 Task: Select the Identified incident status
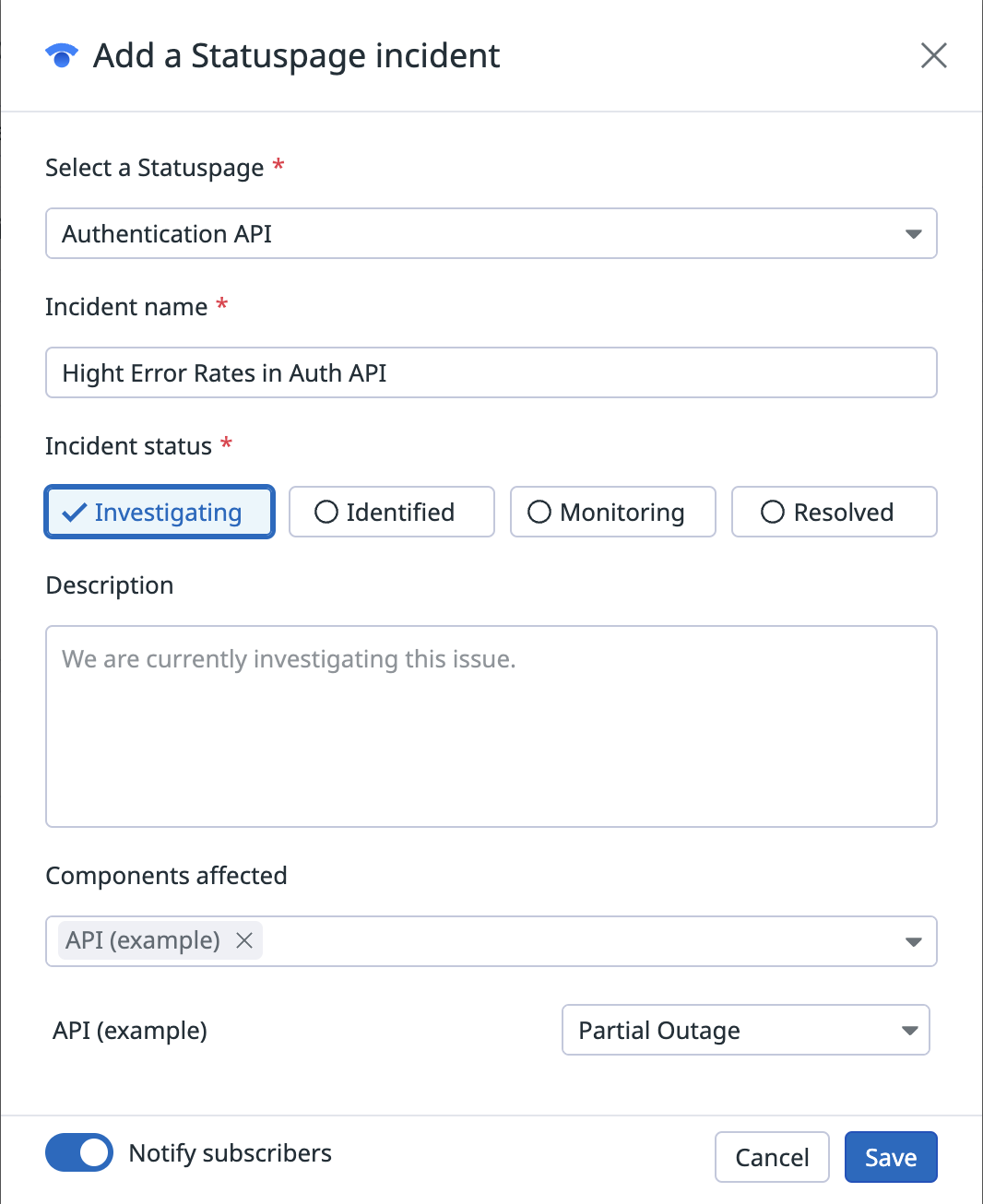(391, 513)
